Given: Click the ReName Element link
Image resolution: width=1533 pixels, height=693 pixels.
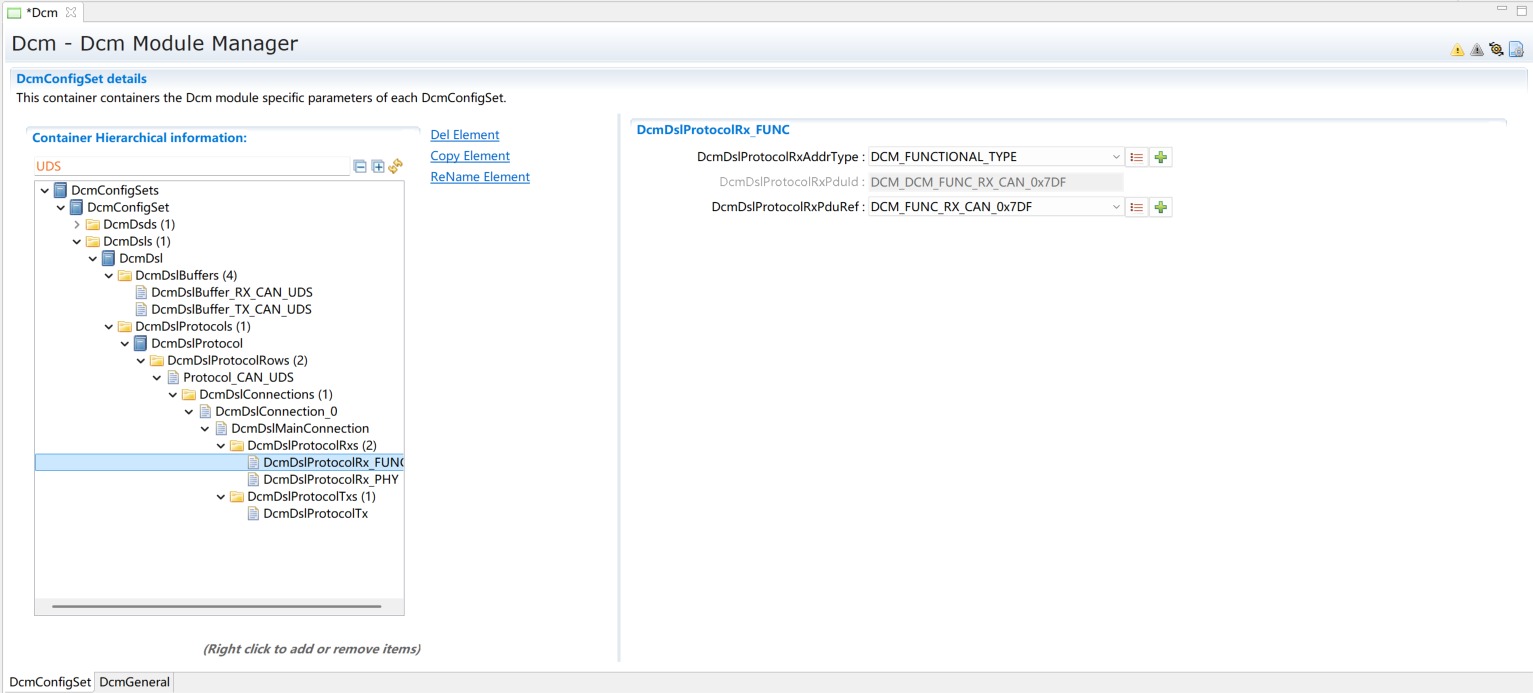Looking at the screenshot, I should [x=479, y=177].
